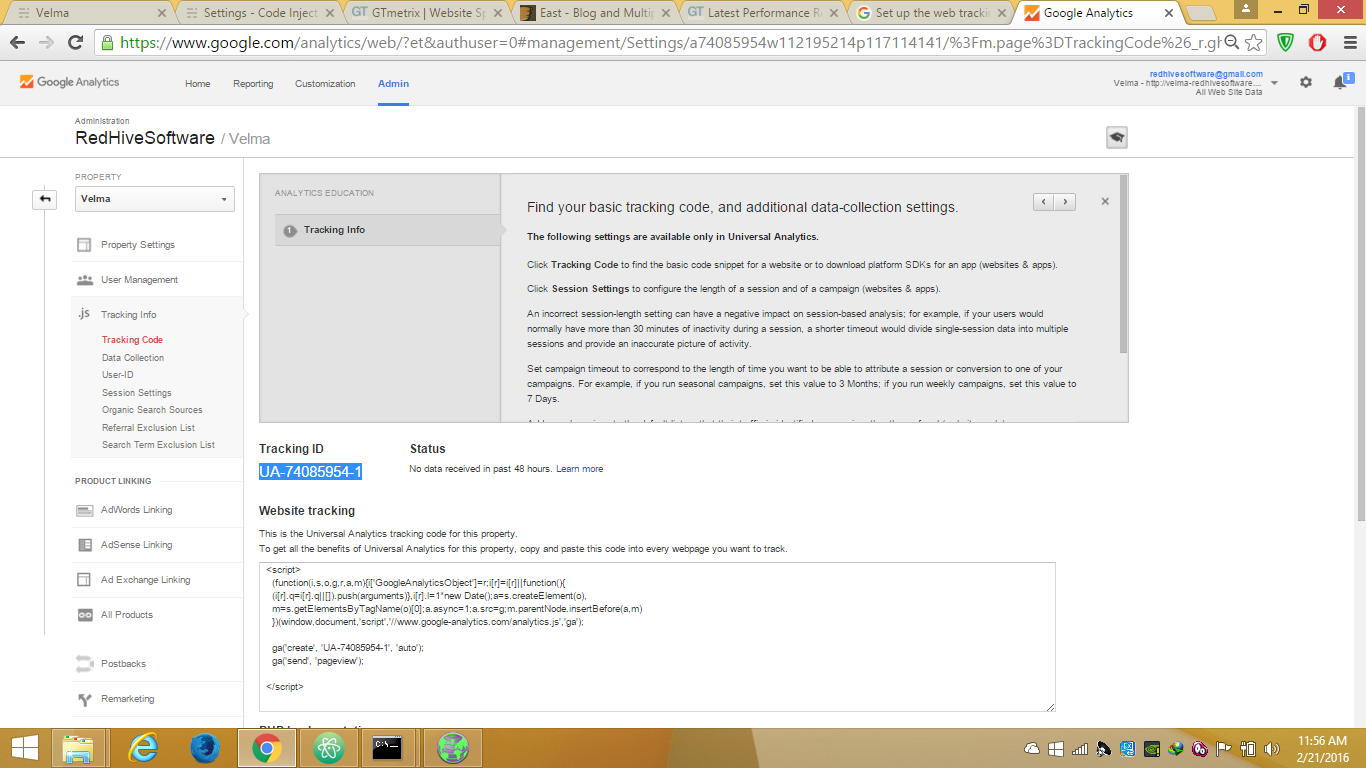Viewport: 1366px width, 768px height.
Task: Open User-ID settings
Action: point(118,375)
